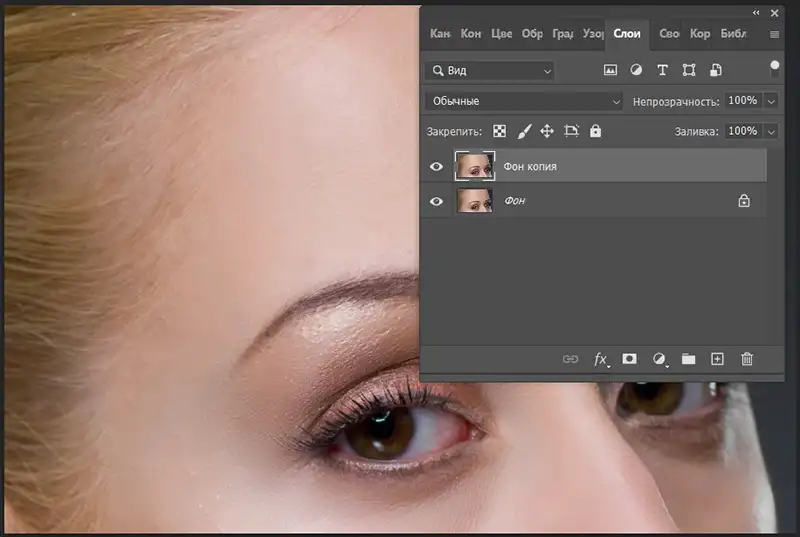This screenshot has width=800, height=537.
Task: Toggle layer filtering on/off switch
Action: tap(774, 68)
